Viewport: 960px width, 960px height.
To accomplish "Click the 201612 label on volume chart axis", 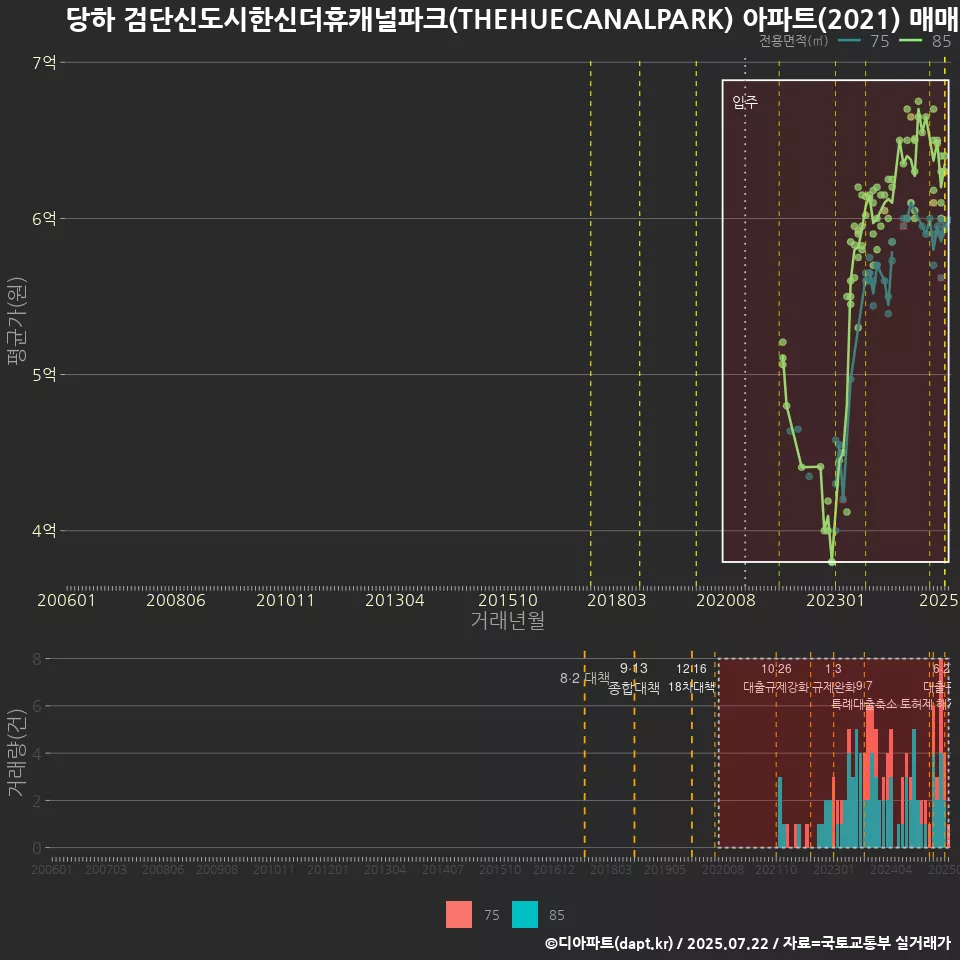I will coord(553,869).
